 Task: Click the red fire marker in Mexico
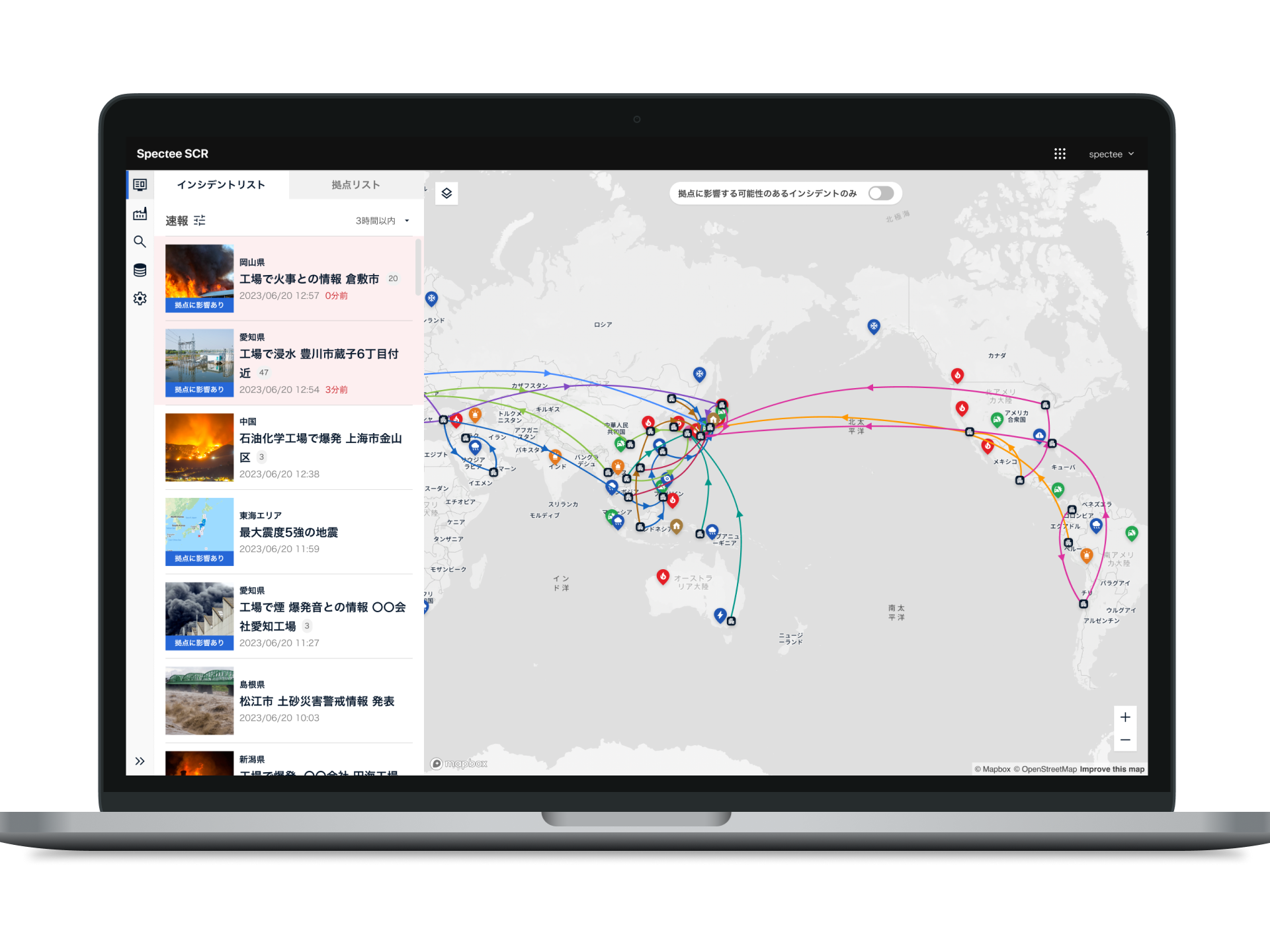coord(988,446)
